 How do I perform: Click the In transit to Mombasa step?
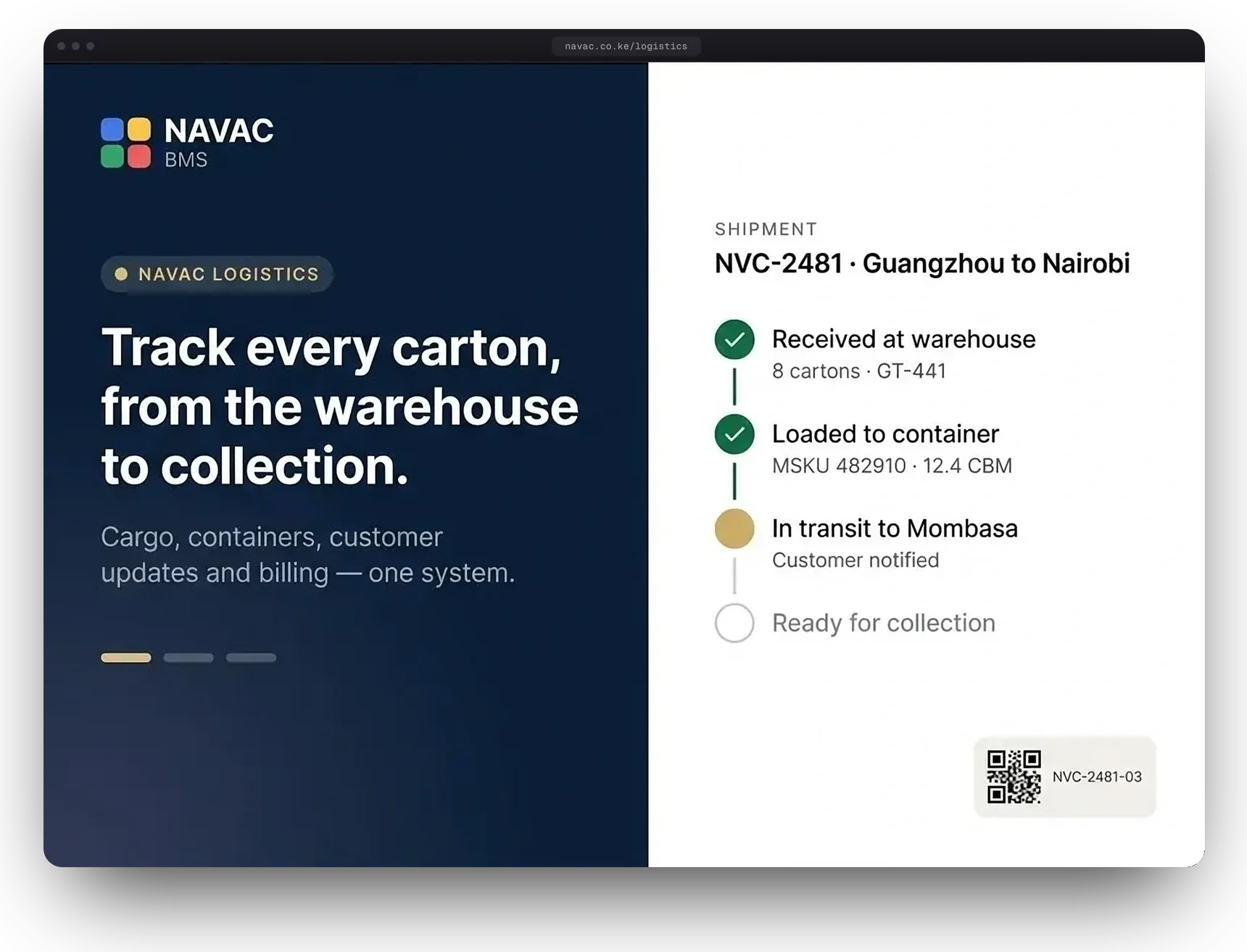[x=895, y=529]
